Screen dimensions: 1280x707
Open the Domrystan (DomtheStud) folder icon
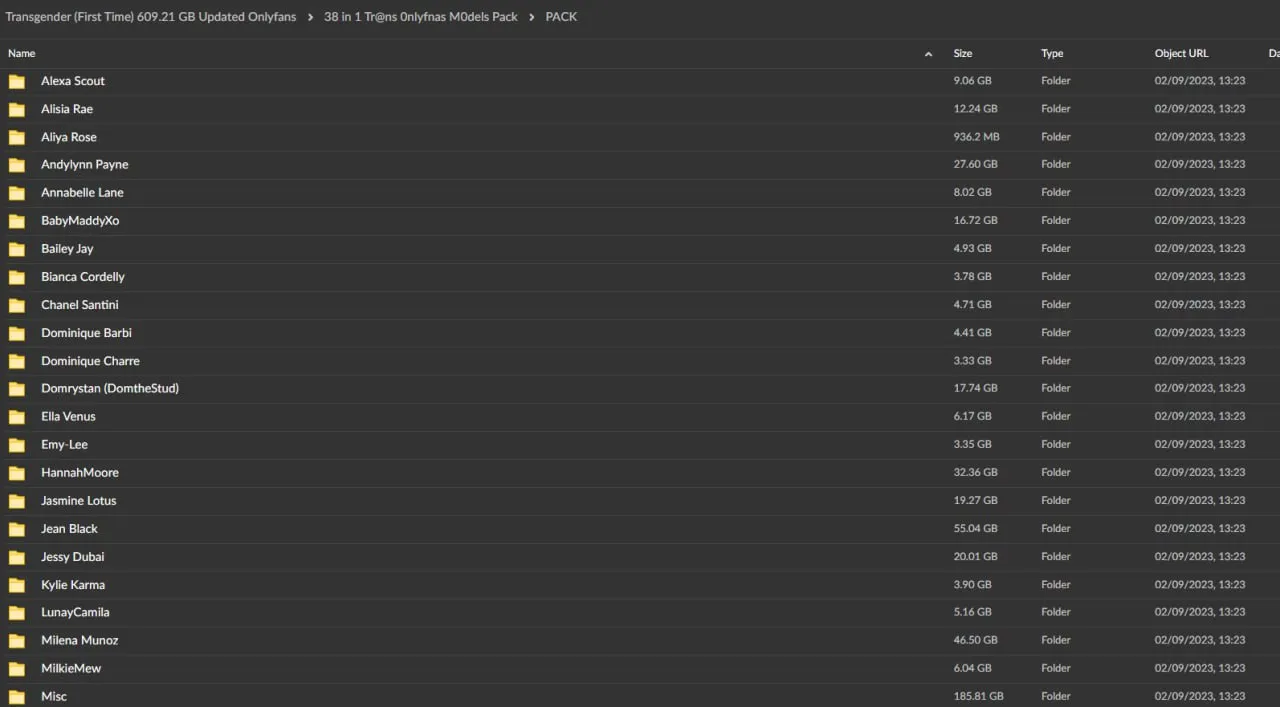point(16,389)
